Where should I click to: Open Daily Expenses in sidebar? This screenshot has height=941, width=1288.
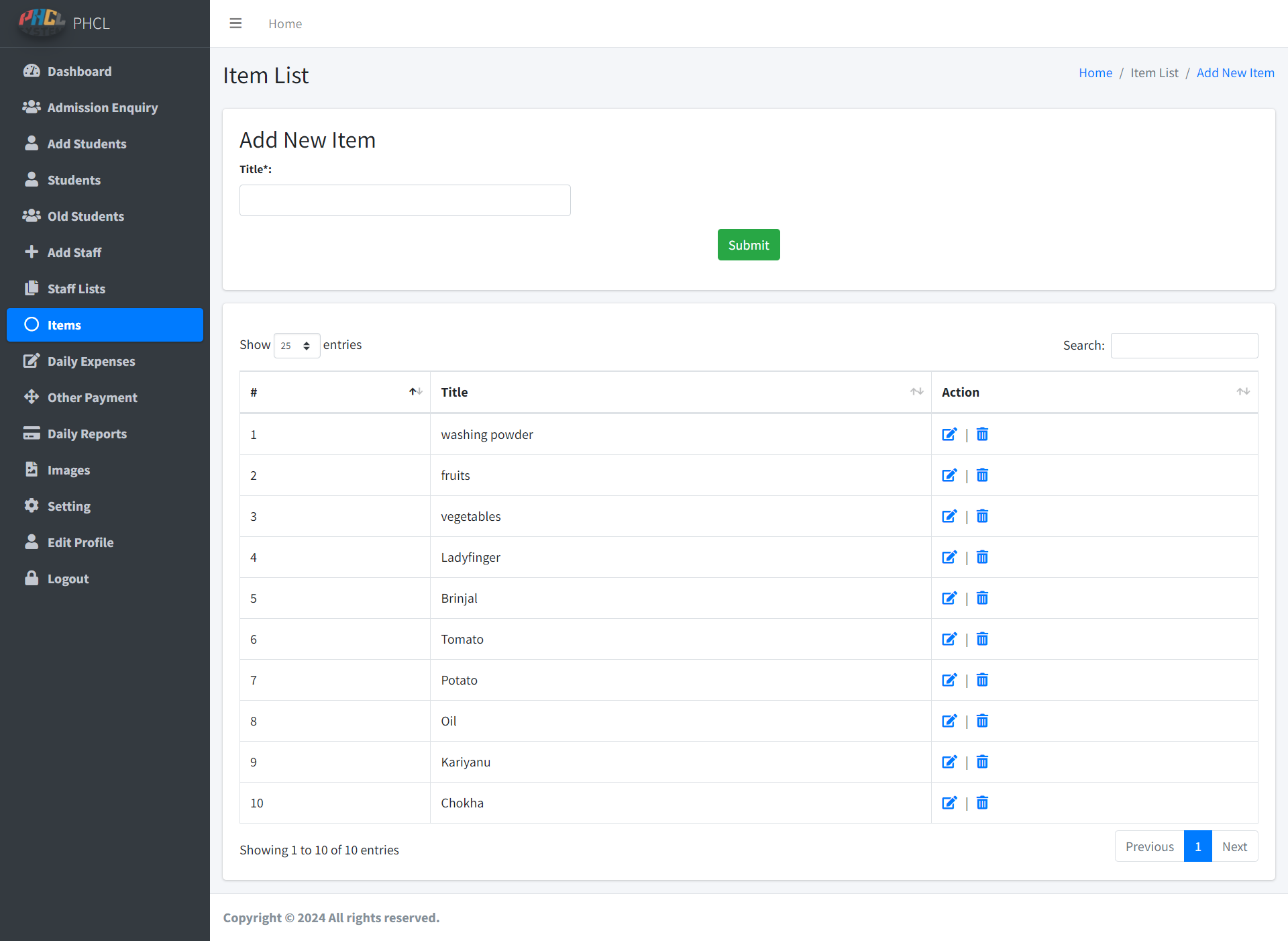click(x=91, y=361)
